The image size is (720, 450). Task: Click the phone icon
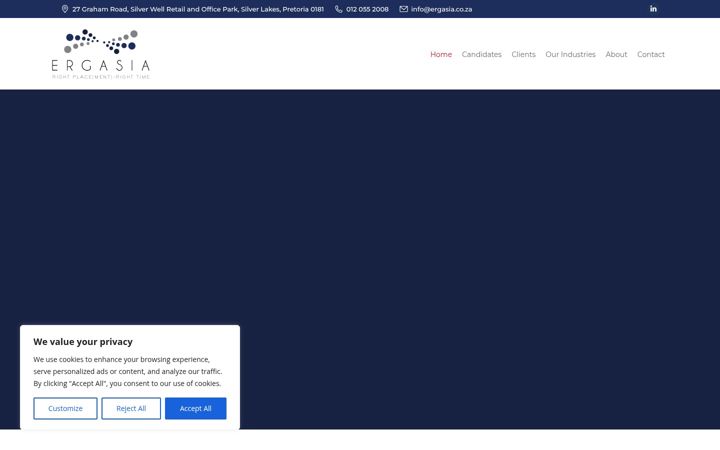[338, 9]
